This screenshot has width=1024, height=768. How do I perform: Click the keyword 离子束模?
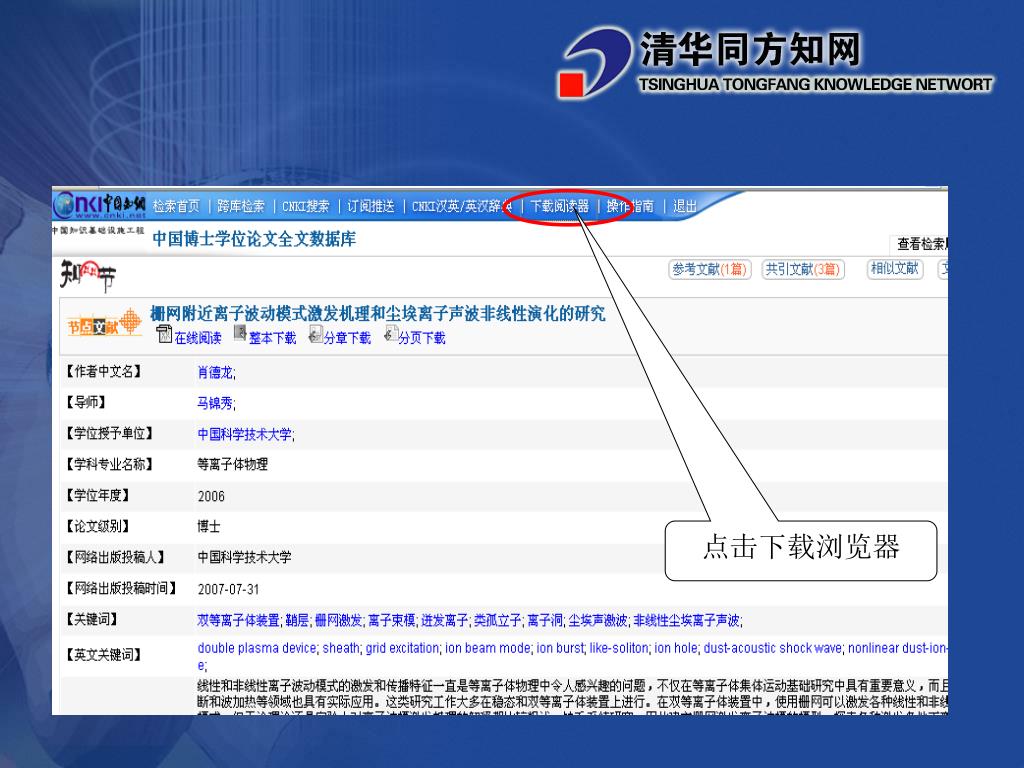[x=392, y=620]
